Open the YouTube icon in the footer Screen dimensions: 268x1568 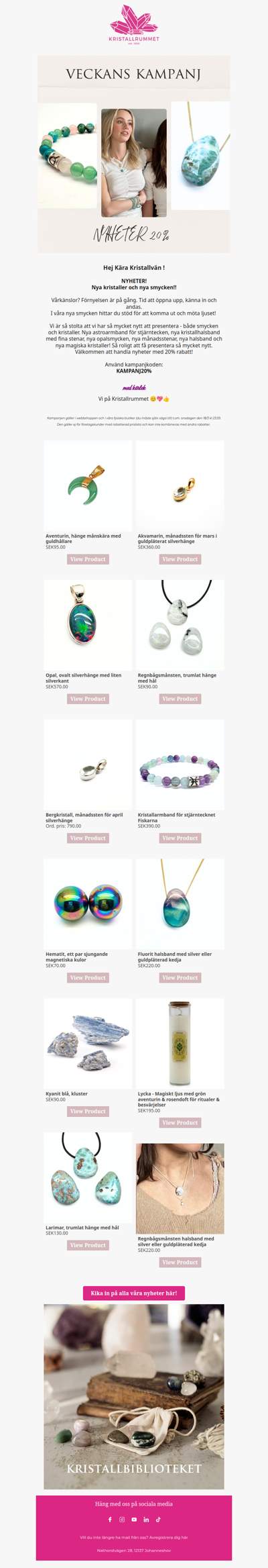pos(134,1519)
